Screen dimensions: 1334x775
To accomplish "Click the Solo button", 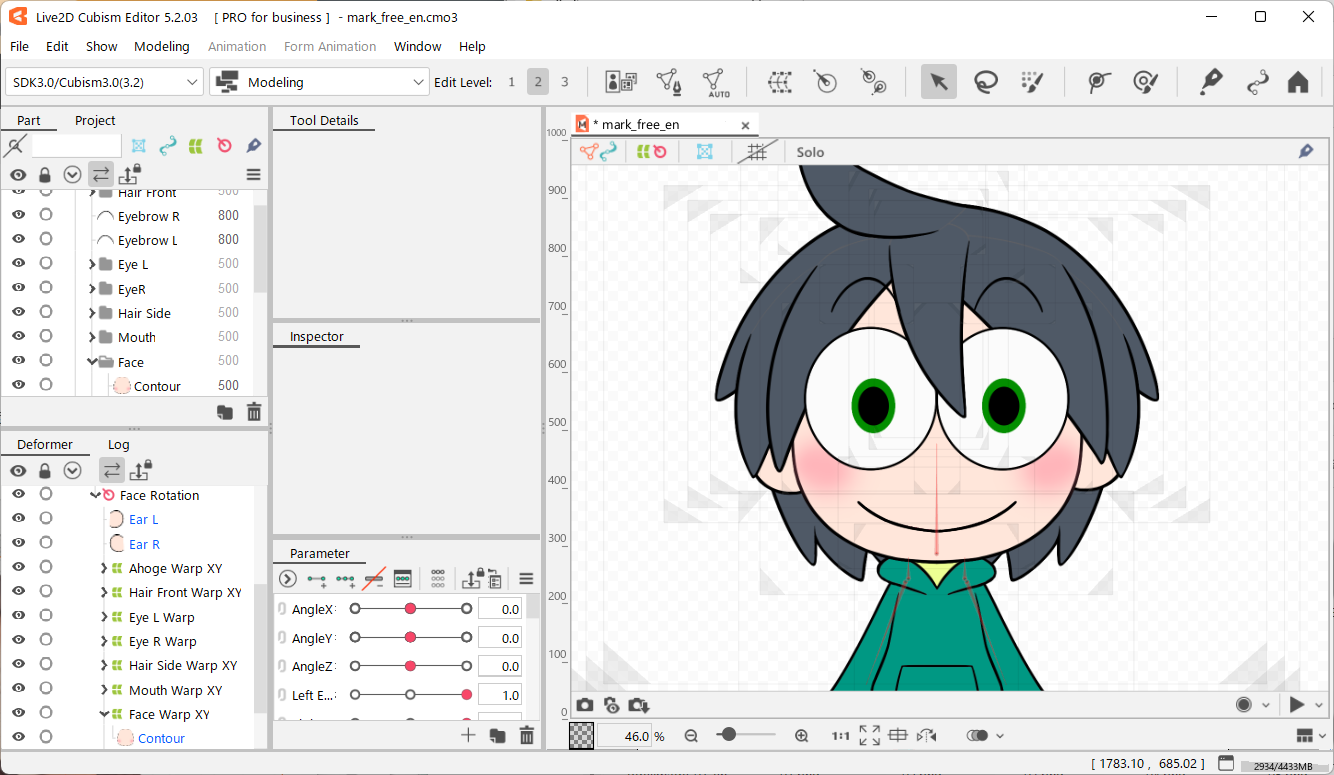I will [810, 152].
